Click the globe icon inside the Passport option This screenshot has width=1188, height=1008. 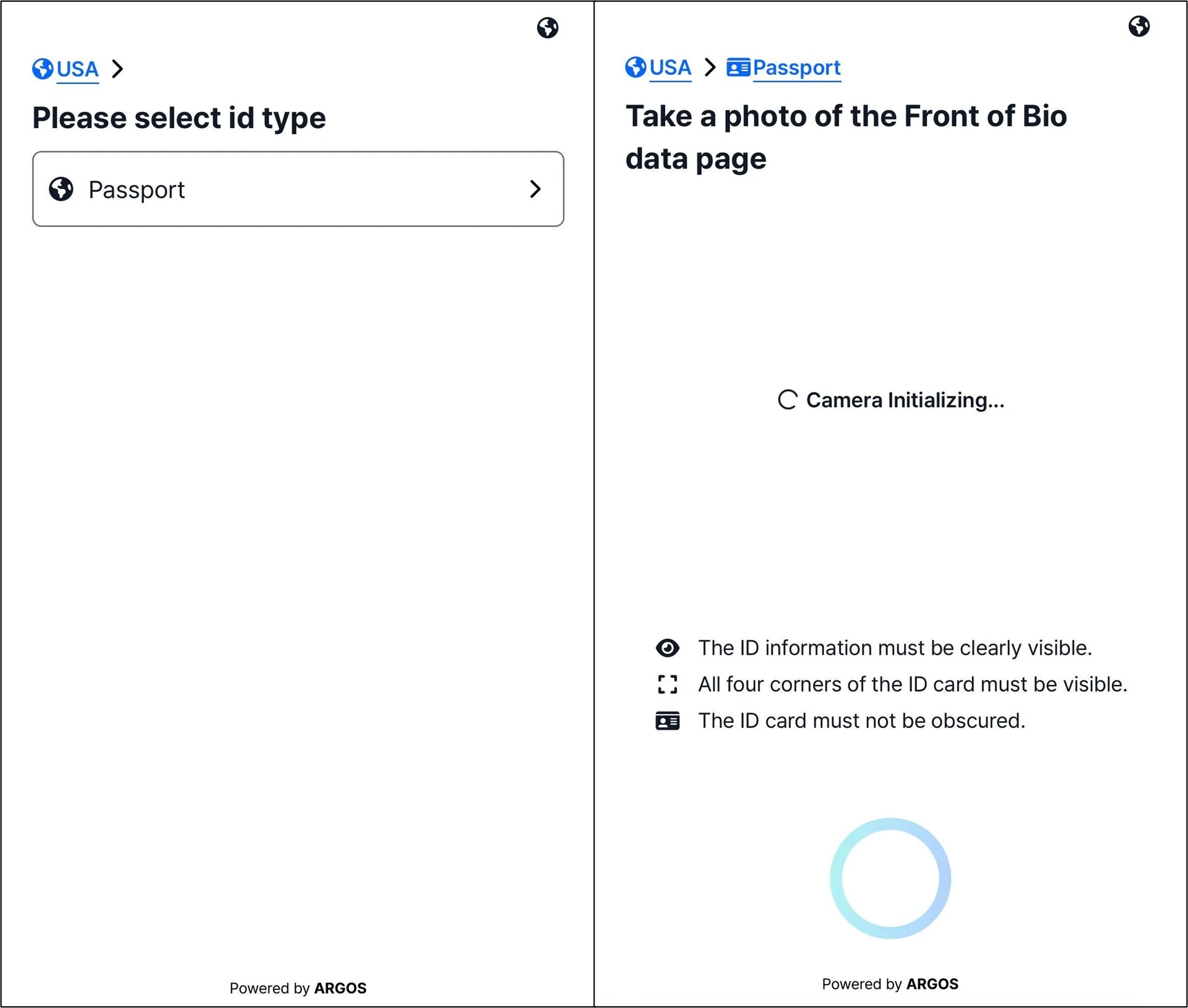point(61,189)
